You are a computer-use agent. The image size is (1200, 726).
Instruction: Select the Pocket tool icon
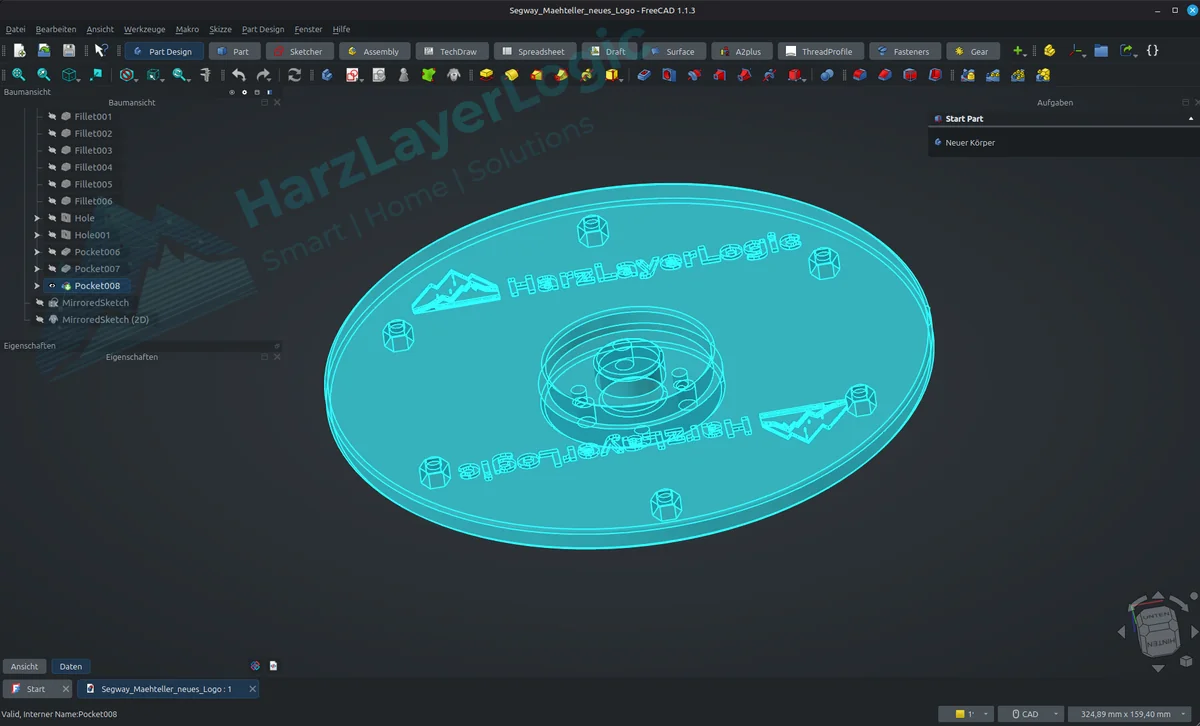pyautogui.click(x=644, y=75)
